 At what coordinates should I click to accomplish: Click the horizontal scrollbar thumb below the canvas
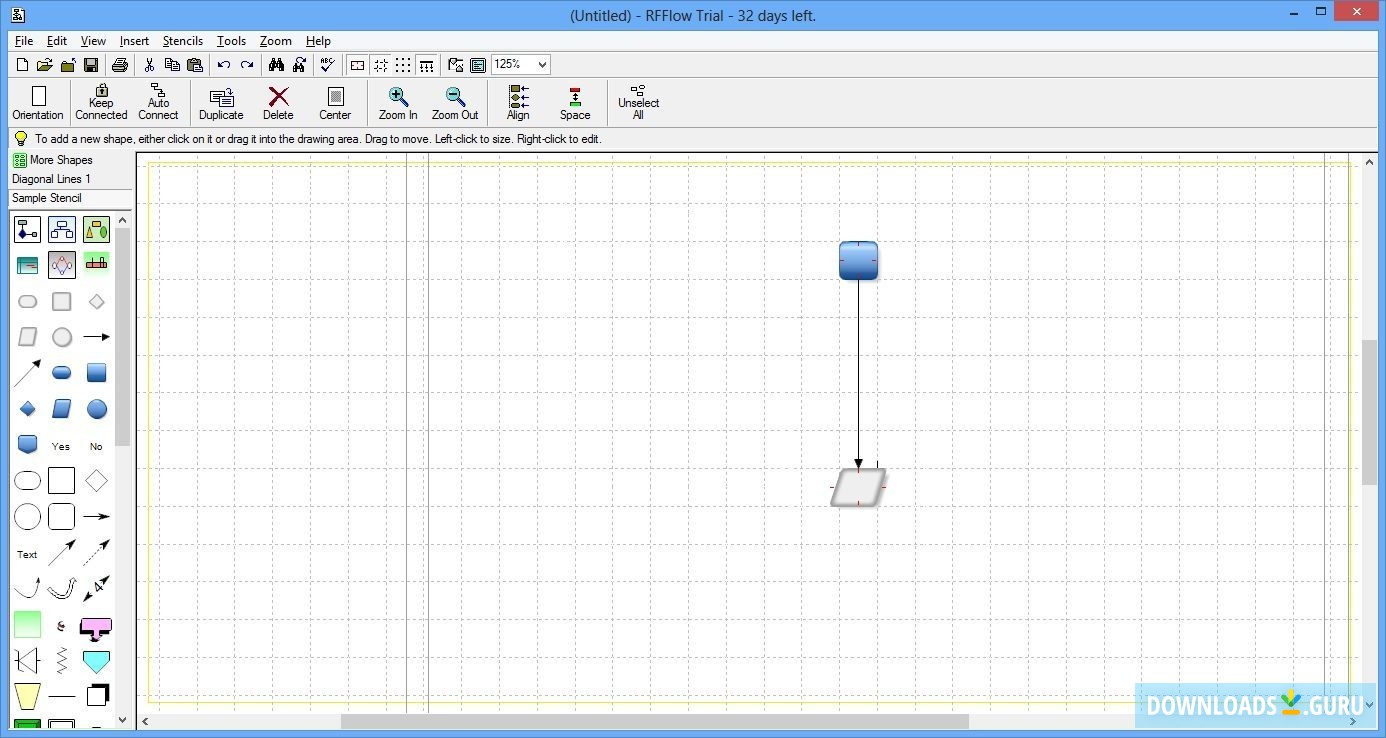654,721
